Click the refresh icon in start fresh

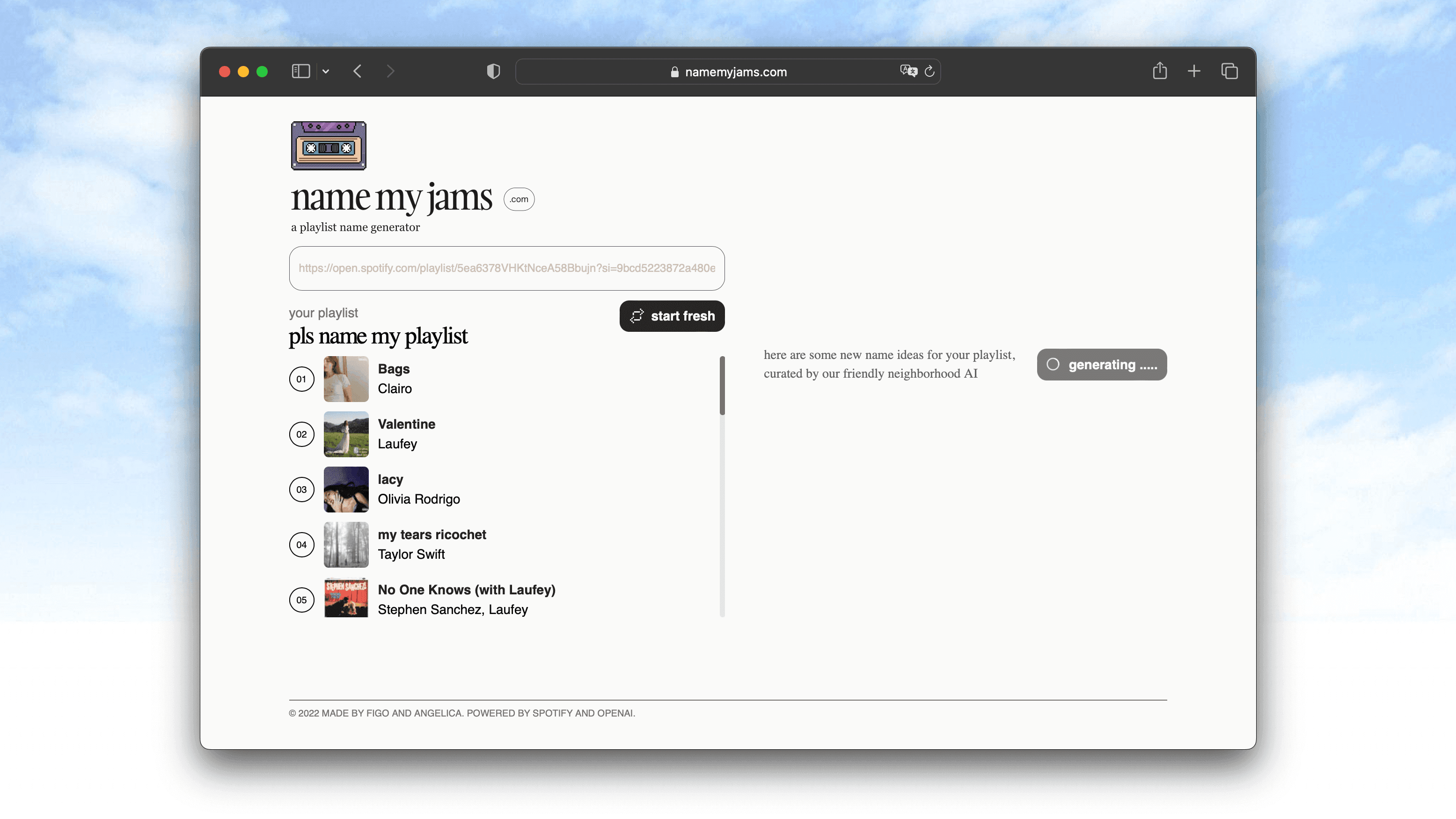click(x=637, y=316)
